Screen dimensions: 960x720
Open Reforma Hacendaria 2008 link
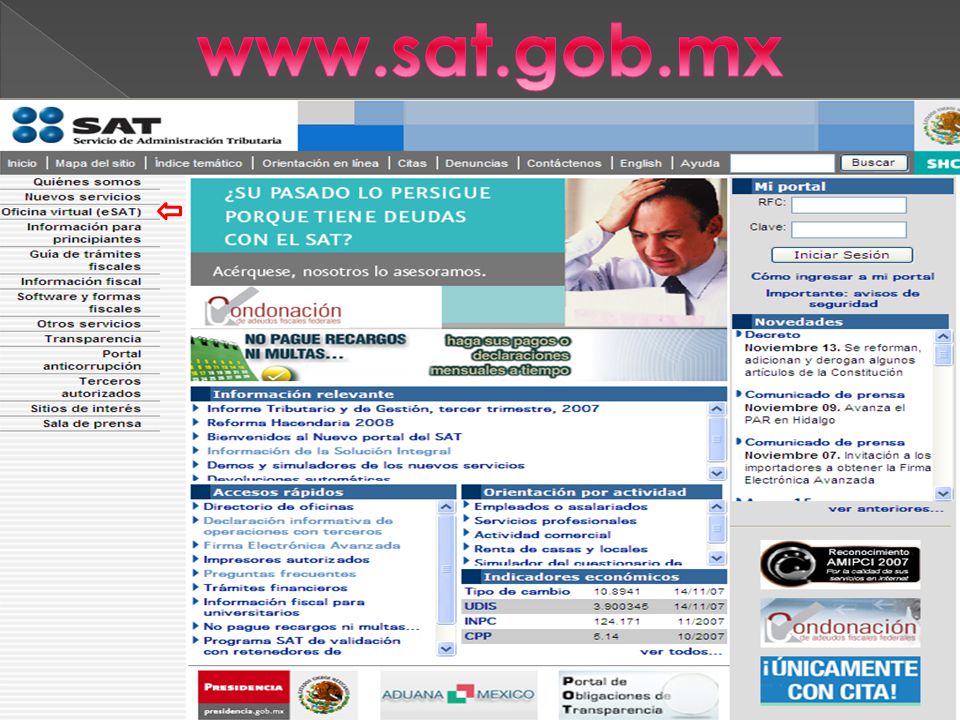tap(300, 422)
